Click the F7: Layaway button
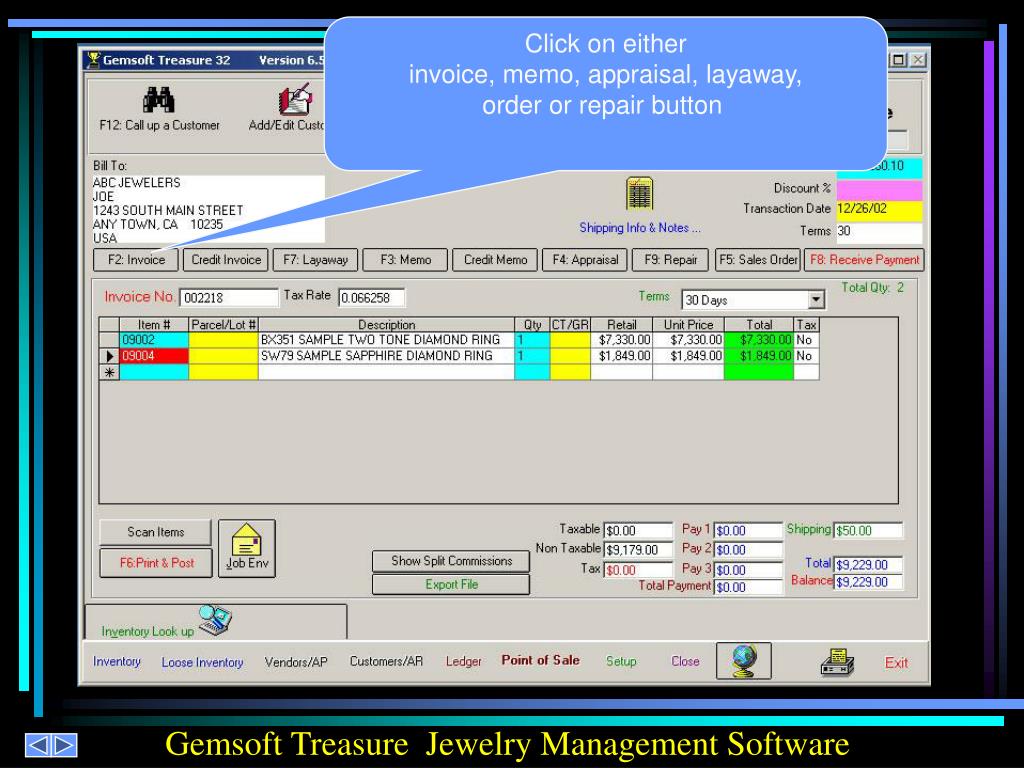The image size is (1024, 768). pyautogui.click(x=315, y=260)
